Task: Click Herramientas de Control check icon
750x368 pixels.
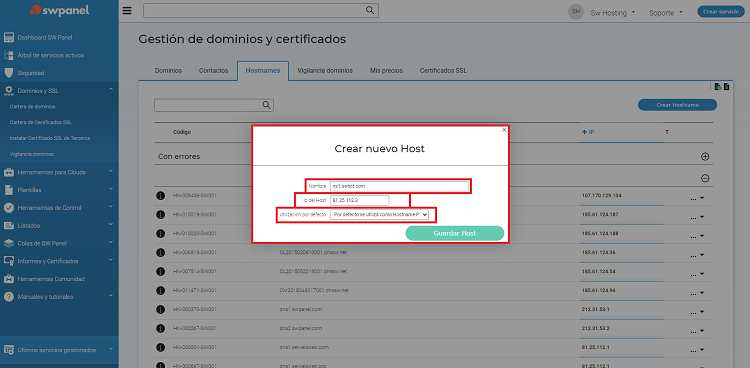Action: pos(9,208)
